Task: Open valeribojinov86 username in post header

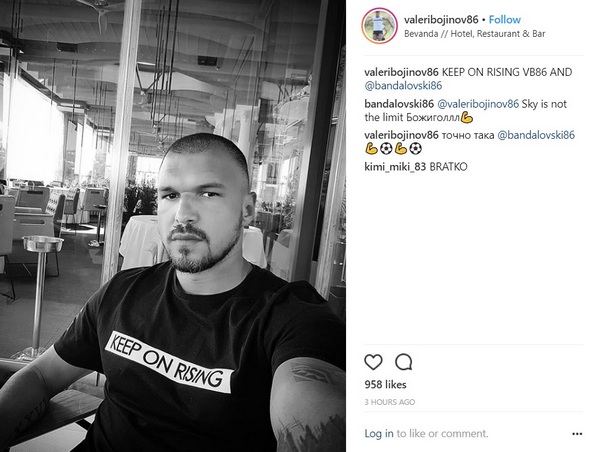Action: pyautogui.click(x=441, y=20)
